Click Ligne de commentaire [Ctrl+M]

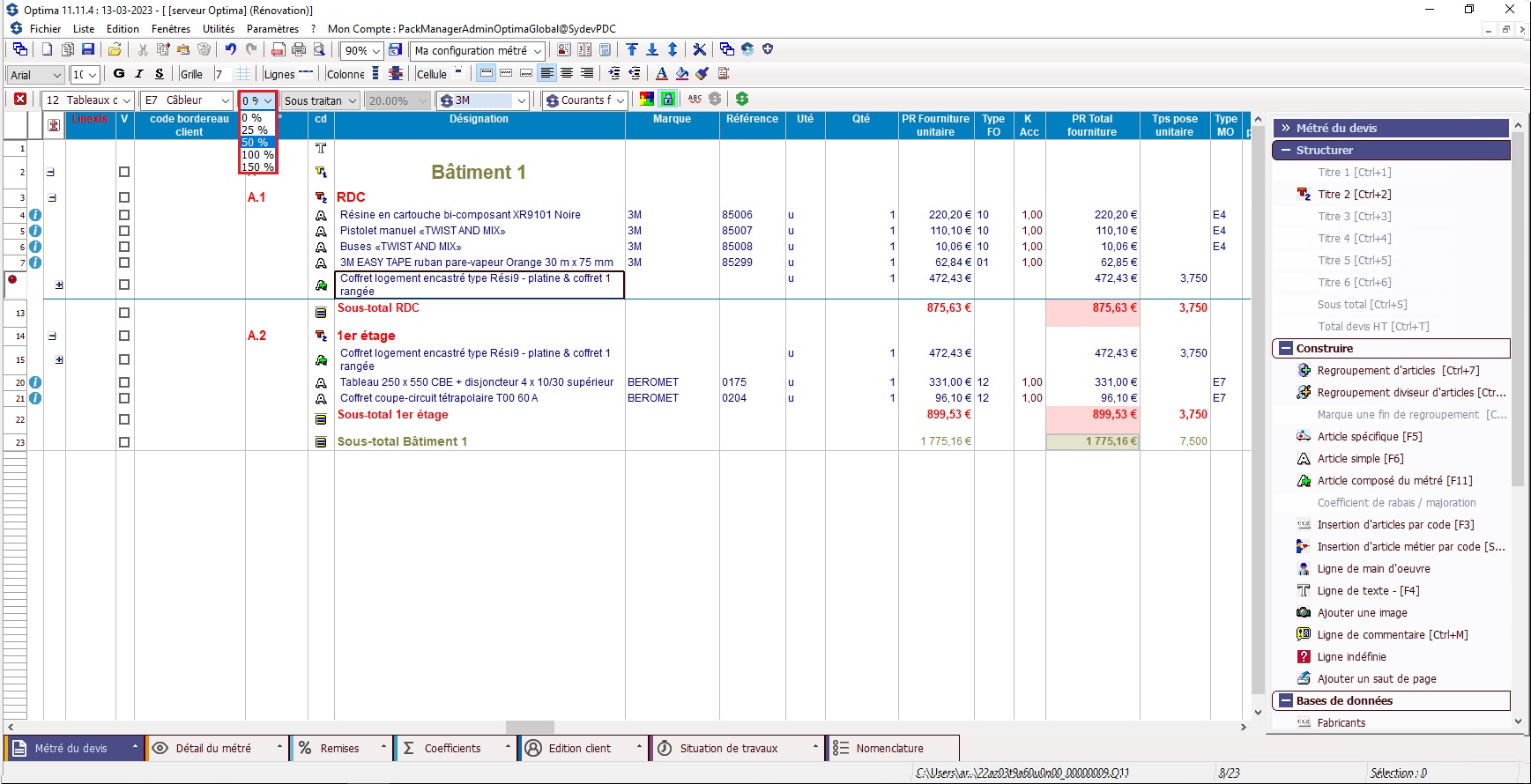click(1393, 635)
